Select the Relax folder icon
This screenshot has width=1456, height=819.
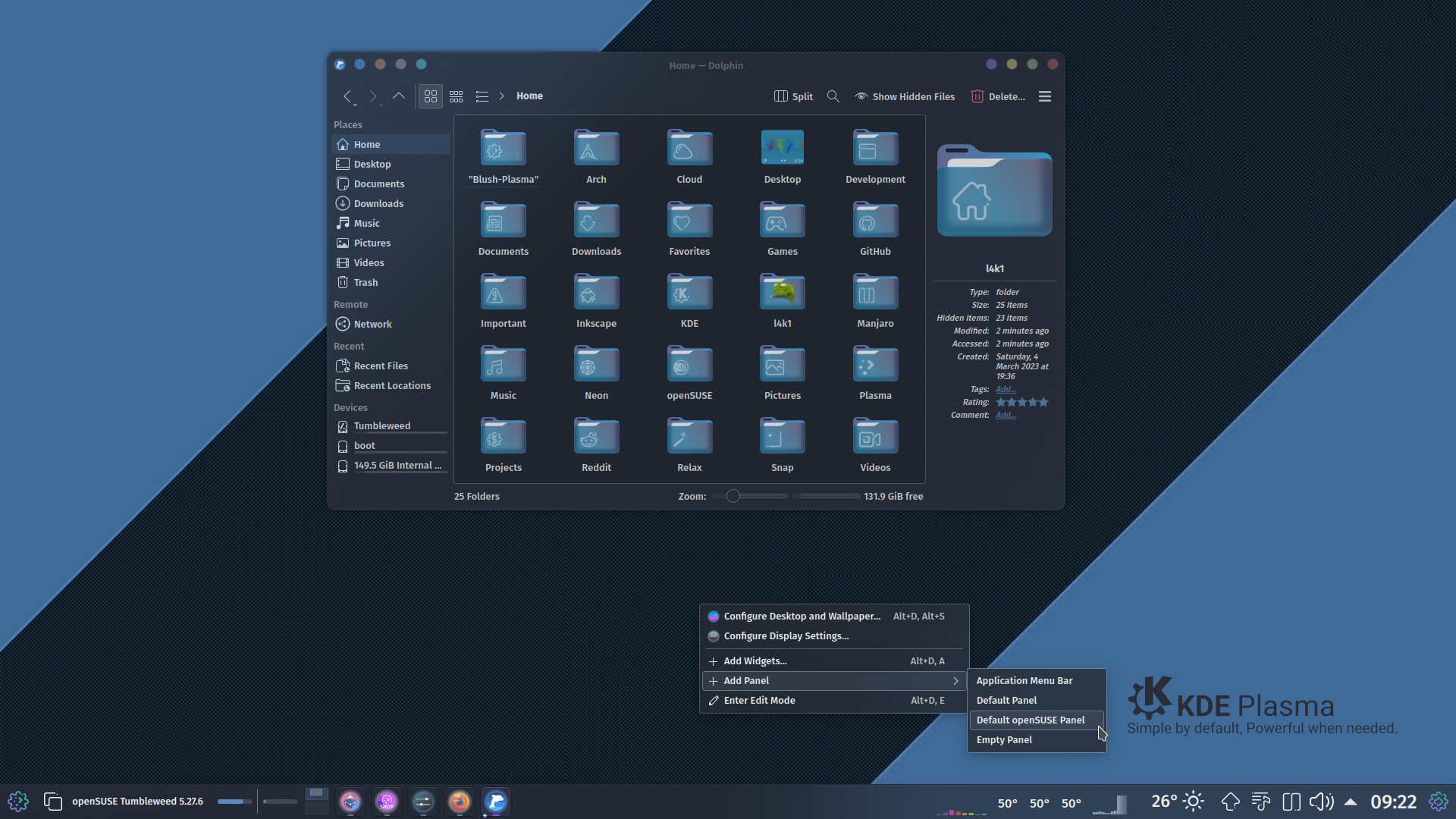[689, 436]
